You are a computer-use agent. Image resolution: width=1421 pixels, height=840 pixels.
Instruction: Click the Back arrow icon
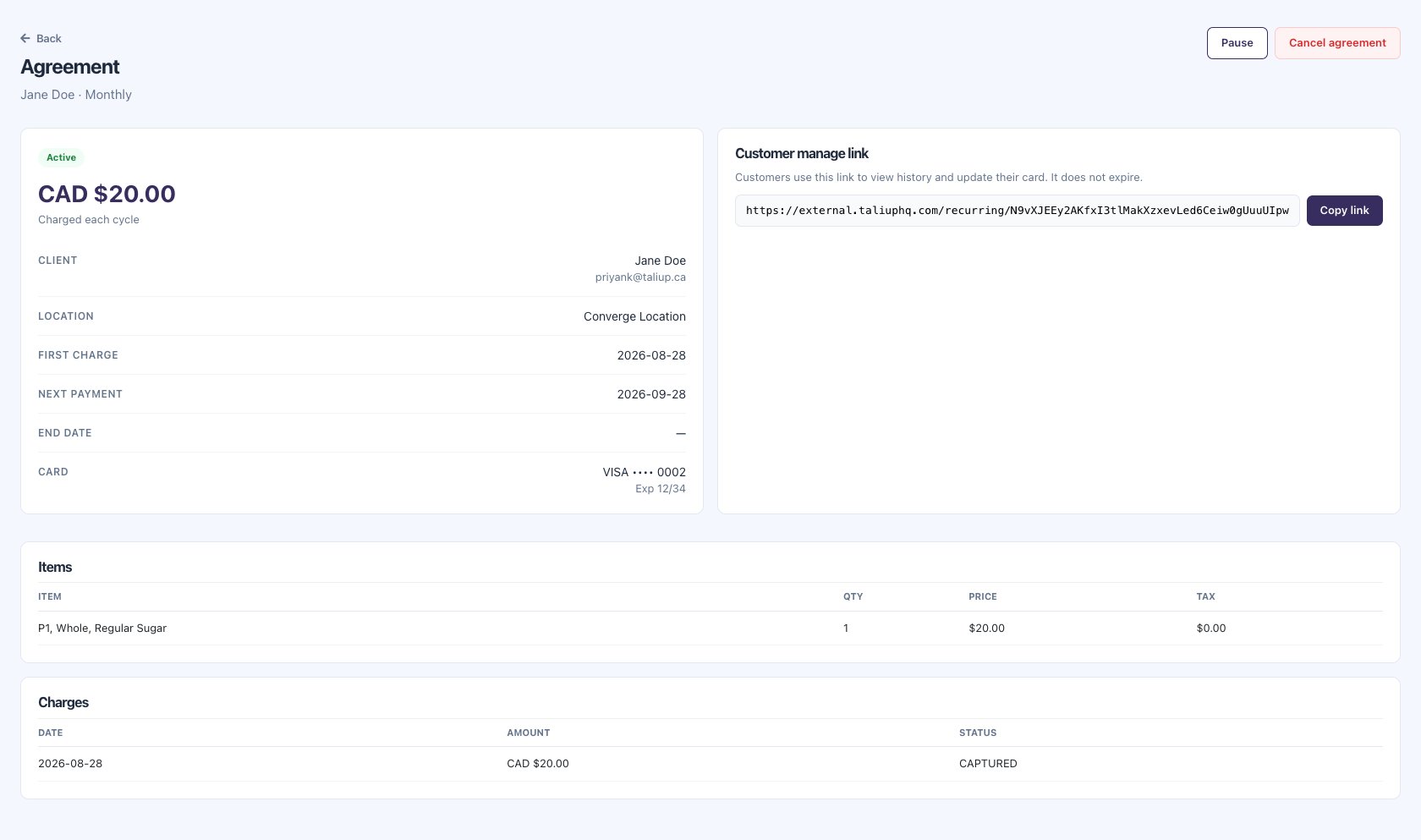(25, 38)
